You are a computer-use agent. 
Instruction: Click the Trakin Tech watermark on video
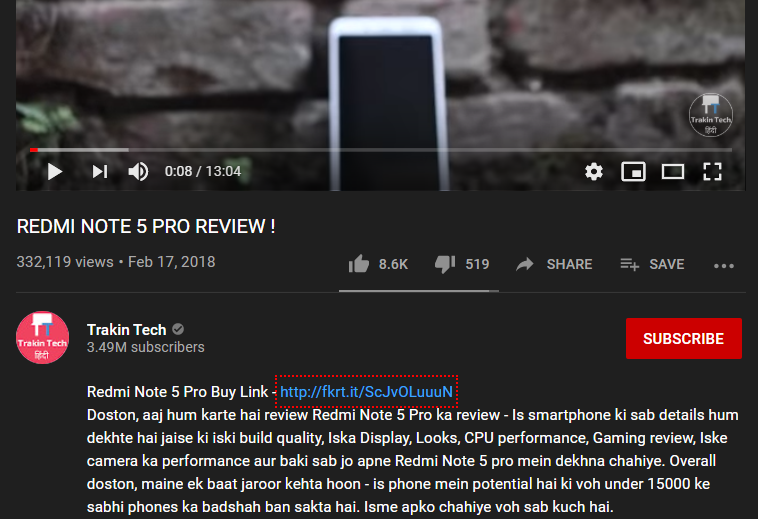click(710, 115)
